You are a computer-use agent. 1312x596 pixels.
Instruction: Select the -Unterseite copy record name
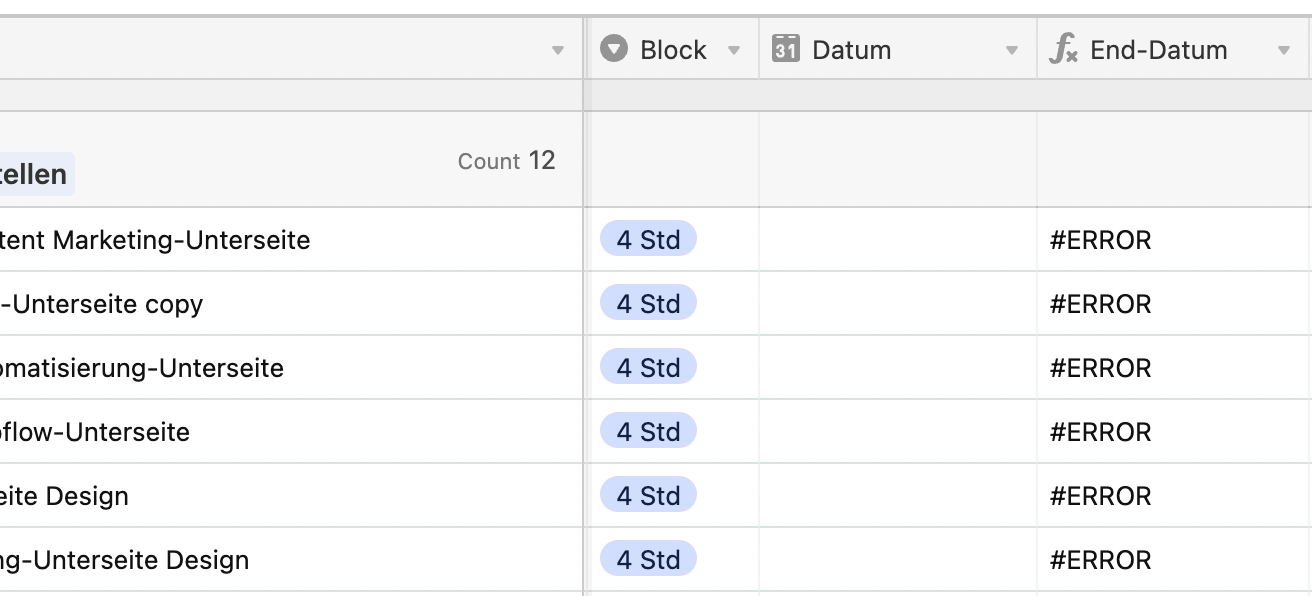[x=101, y=304]
